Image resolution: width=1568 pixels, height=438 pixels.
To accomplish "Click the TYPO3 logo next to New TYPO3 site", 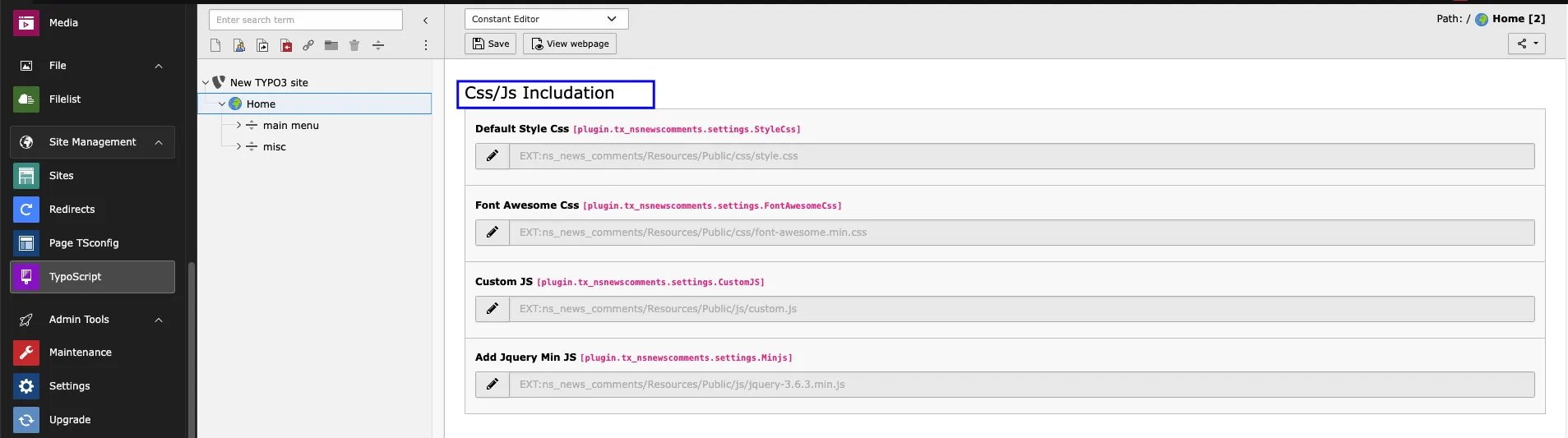I will 219,82.
